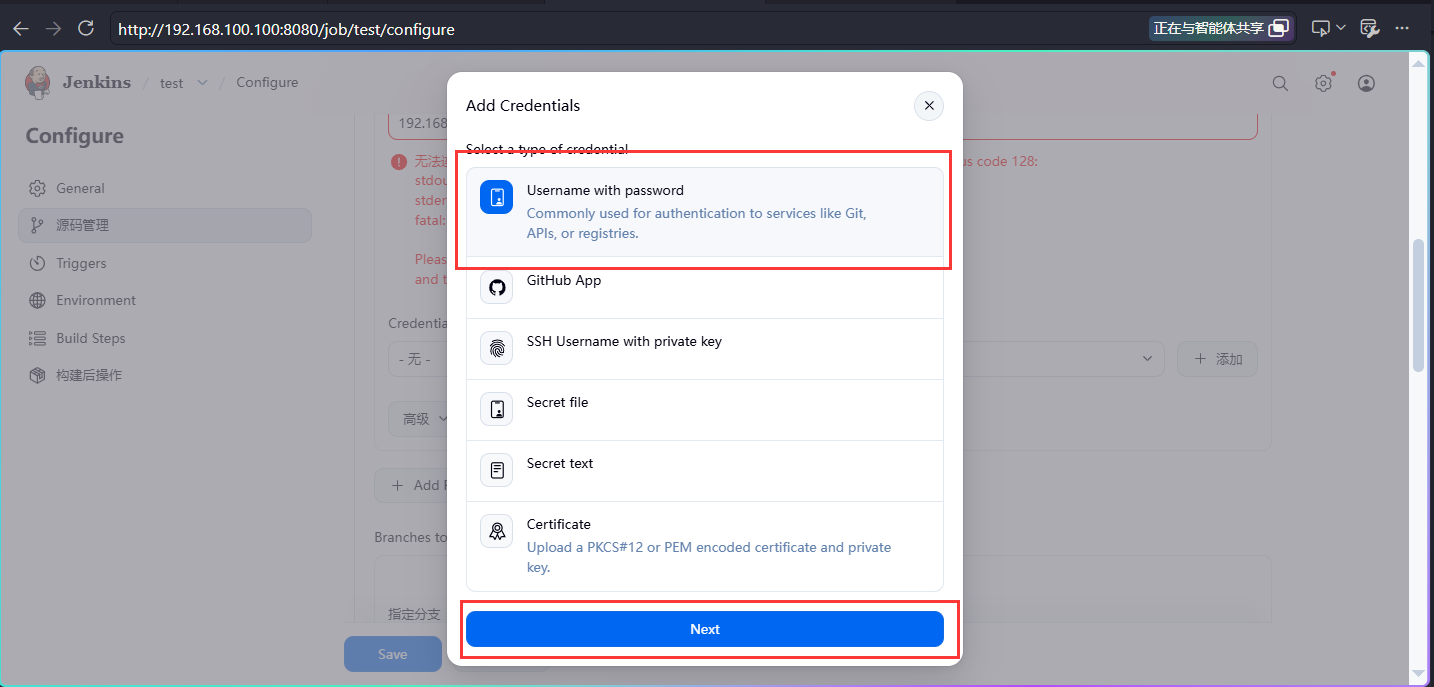Click the Next button

pos(705,629)
